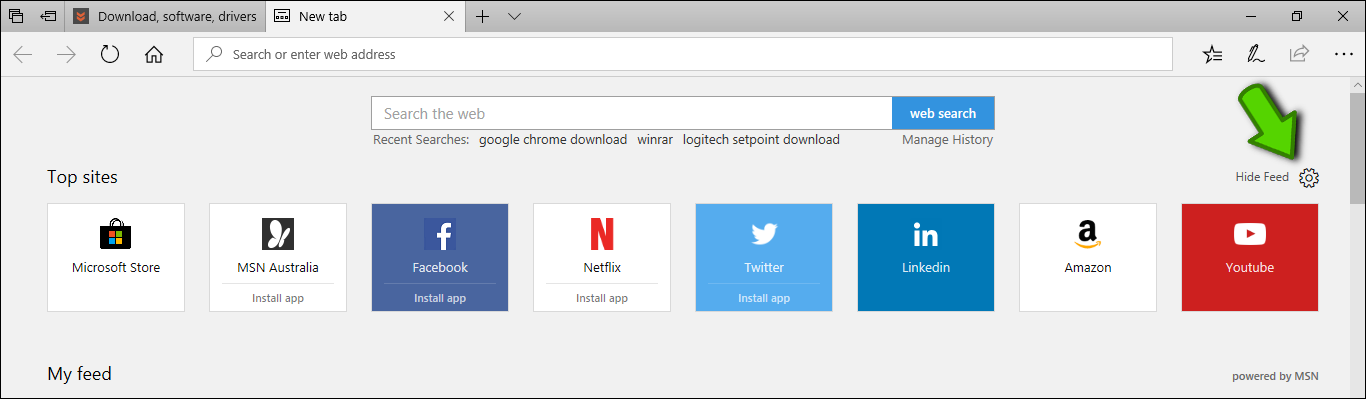The height and width of the screenshot is (399, 1366).
Task: Focus the Search or enter web address bar
Action: coord(683,54)
